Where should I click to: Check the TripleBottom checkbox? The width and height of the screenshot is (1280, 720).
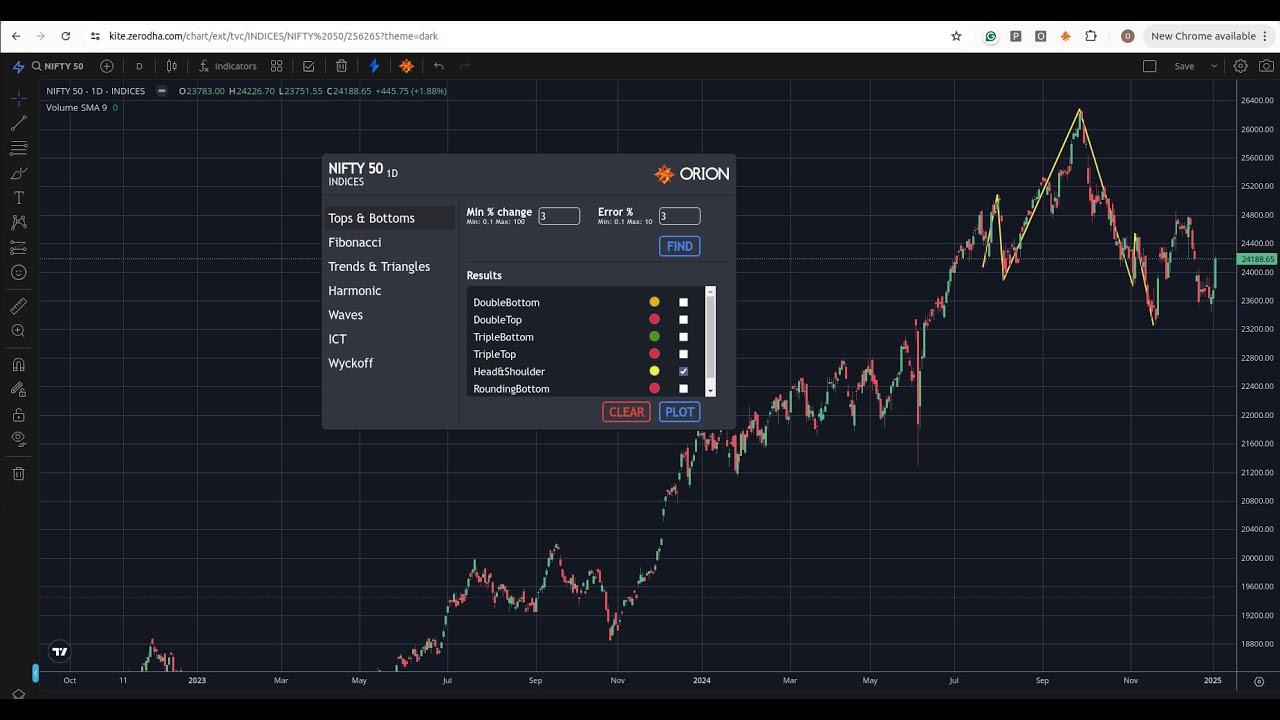click(x=684, y=337)
